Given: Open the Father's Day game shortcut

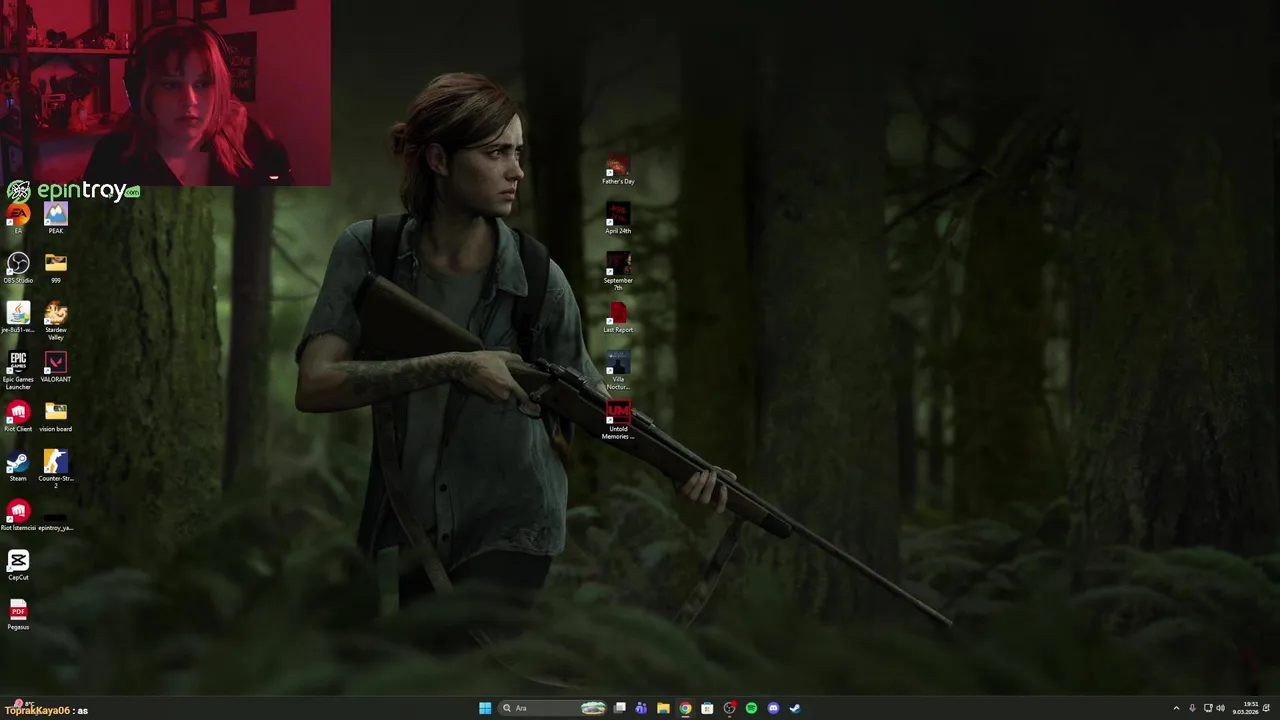Looking at the screenshot, I should tap(618, 169).
